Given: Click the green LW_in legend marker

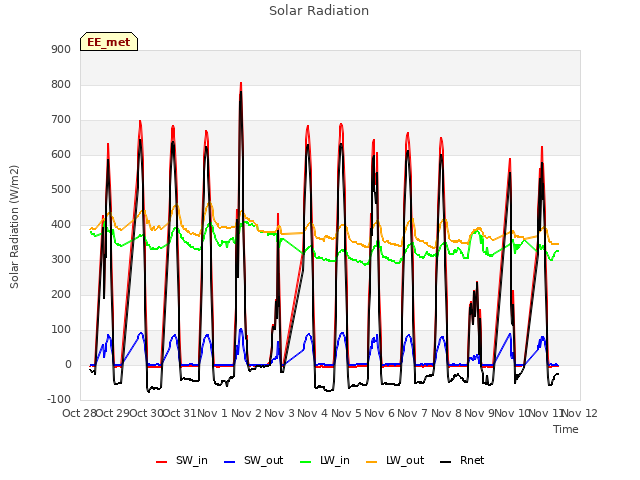Looking at the screenshot, I should click(x=306, y=462).
